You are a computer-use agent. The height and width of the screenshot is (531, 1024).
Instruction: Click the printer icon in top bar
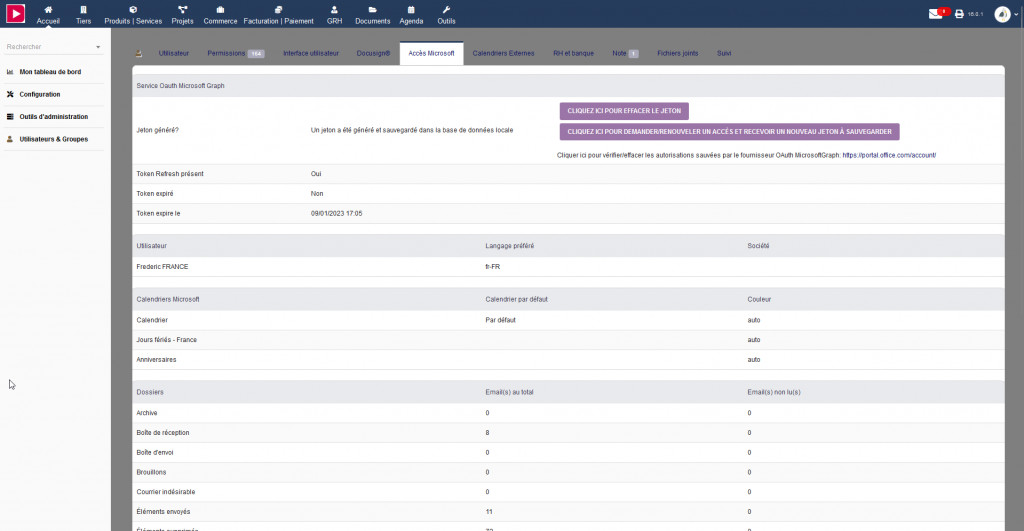click(959, 14)
